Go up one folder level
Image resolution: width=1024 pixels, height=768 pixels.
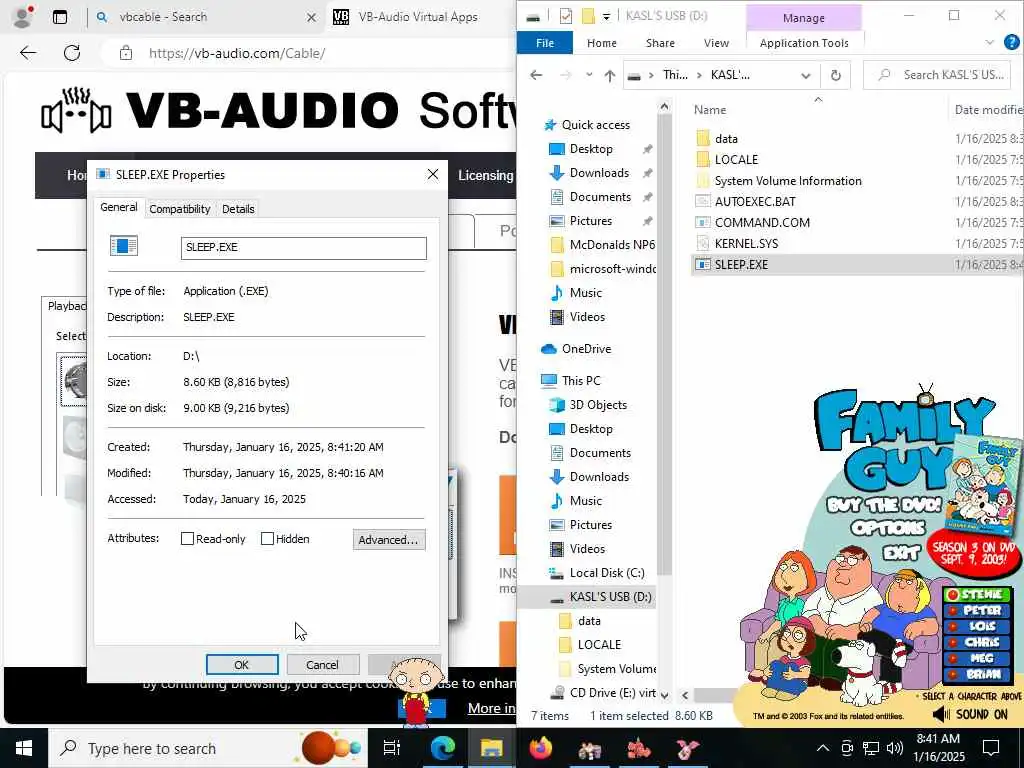click(610, 75)
